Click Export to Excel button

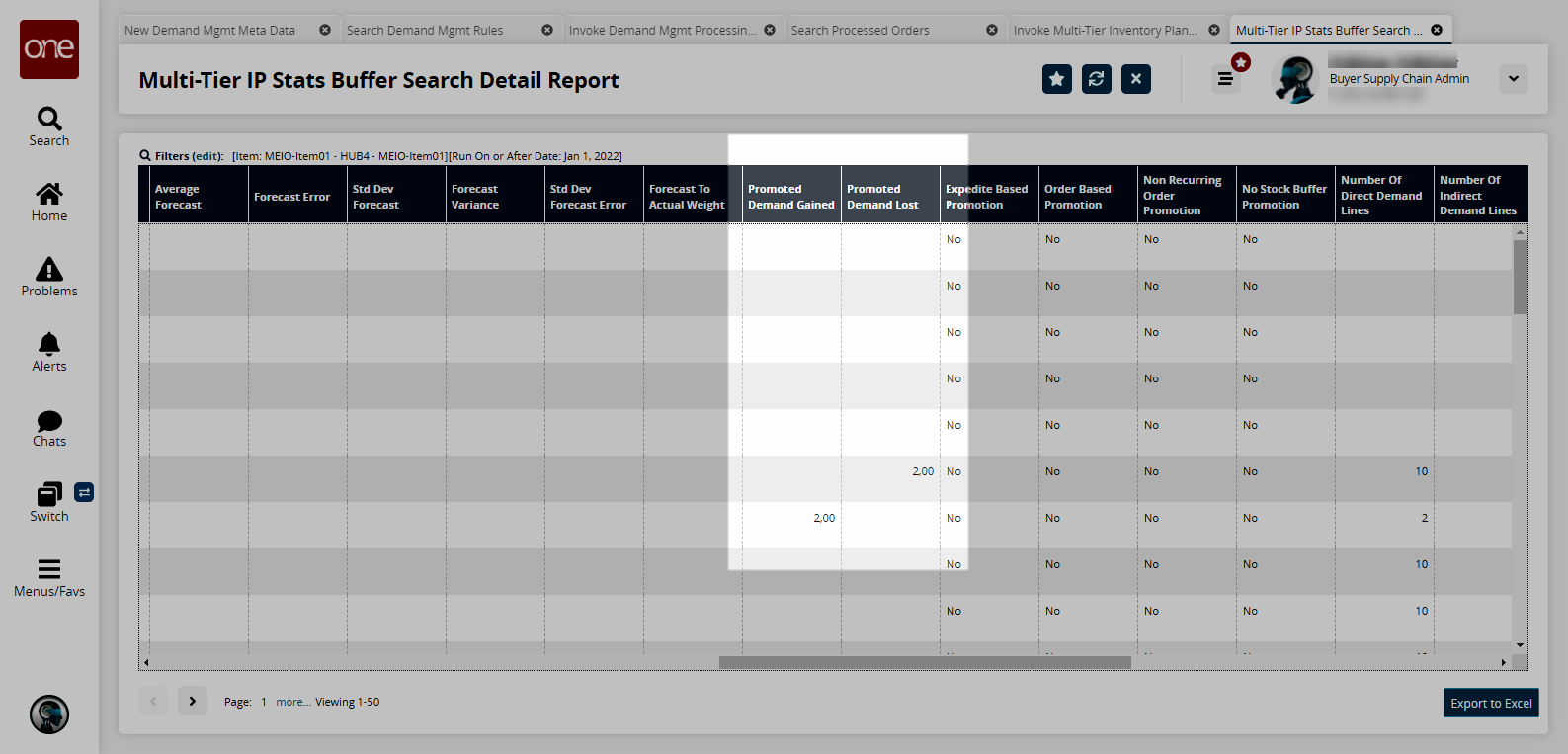[1491, 703]
